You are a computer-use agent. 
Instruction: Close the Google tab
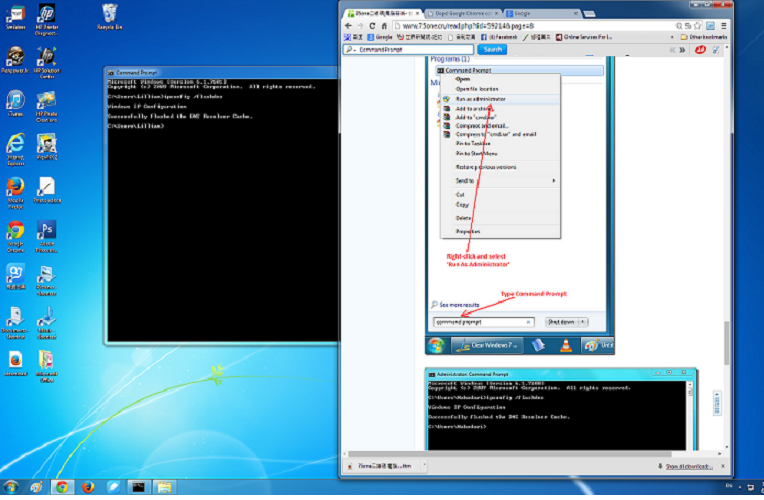pos(576,13)
